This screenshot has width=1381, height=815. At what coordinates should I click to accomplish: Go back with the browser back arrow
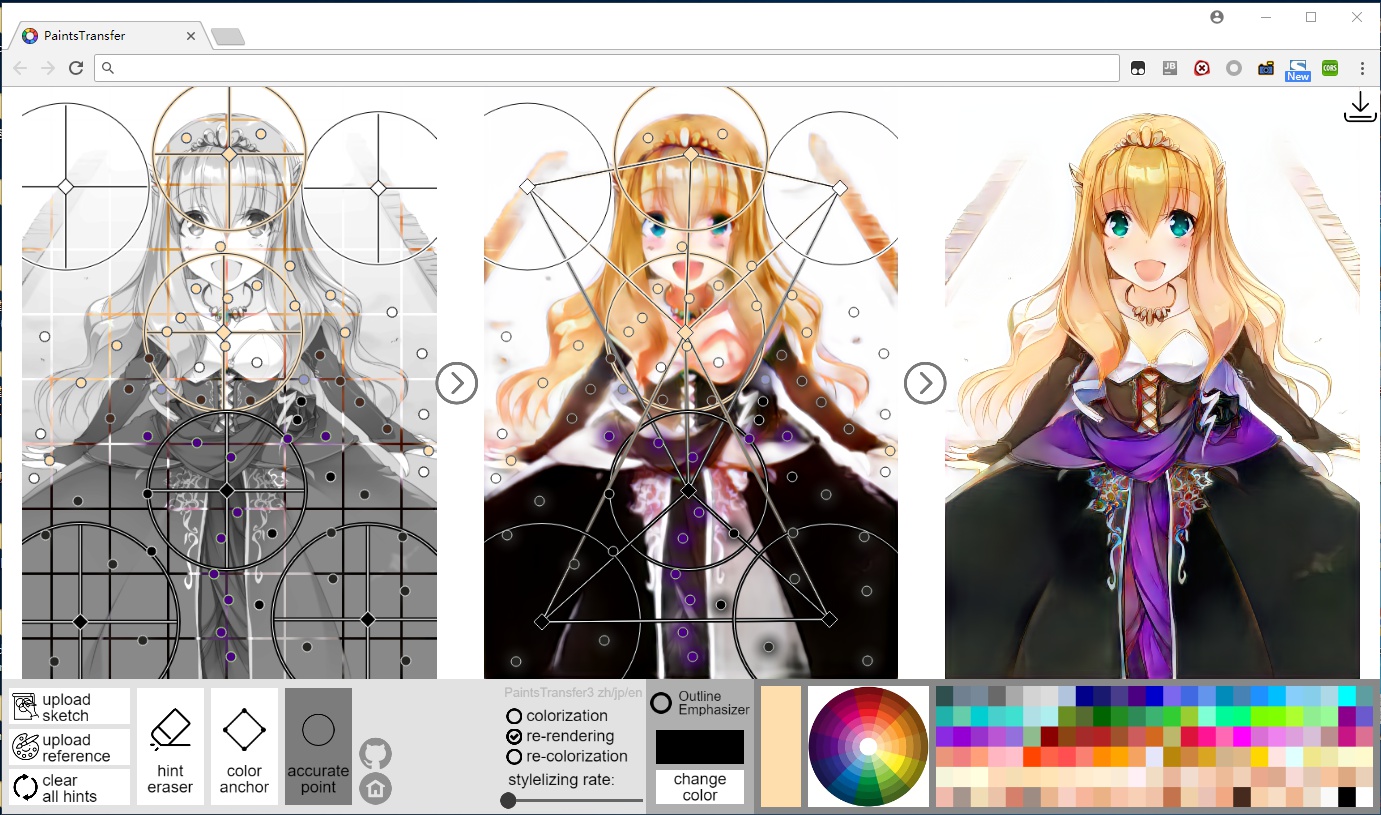point(20,68)
